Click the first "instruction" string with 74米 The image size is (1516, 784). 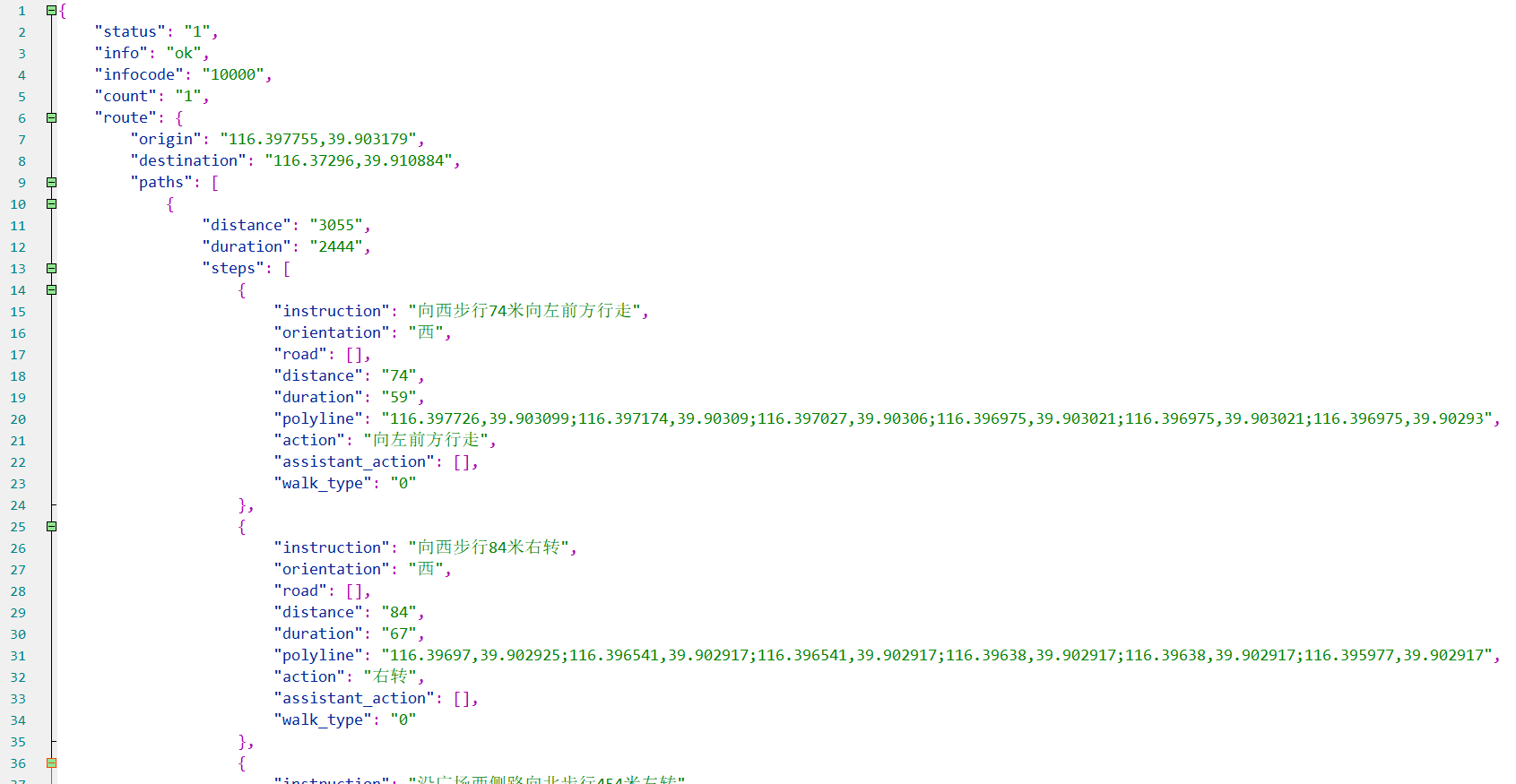(x=524, y=311)
